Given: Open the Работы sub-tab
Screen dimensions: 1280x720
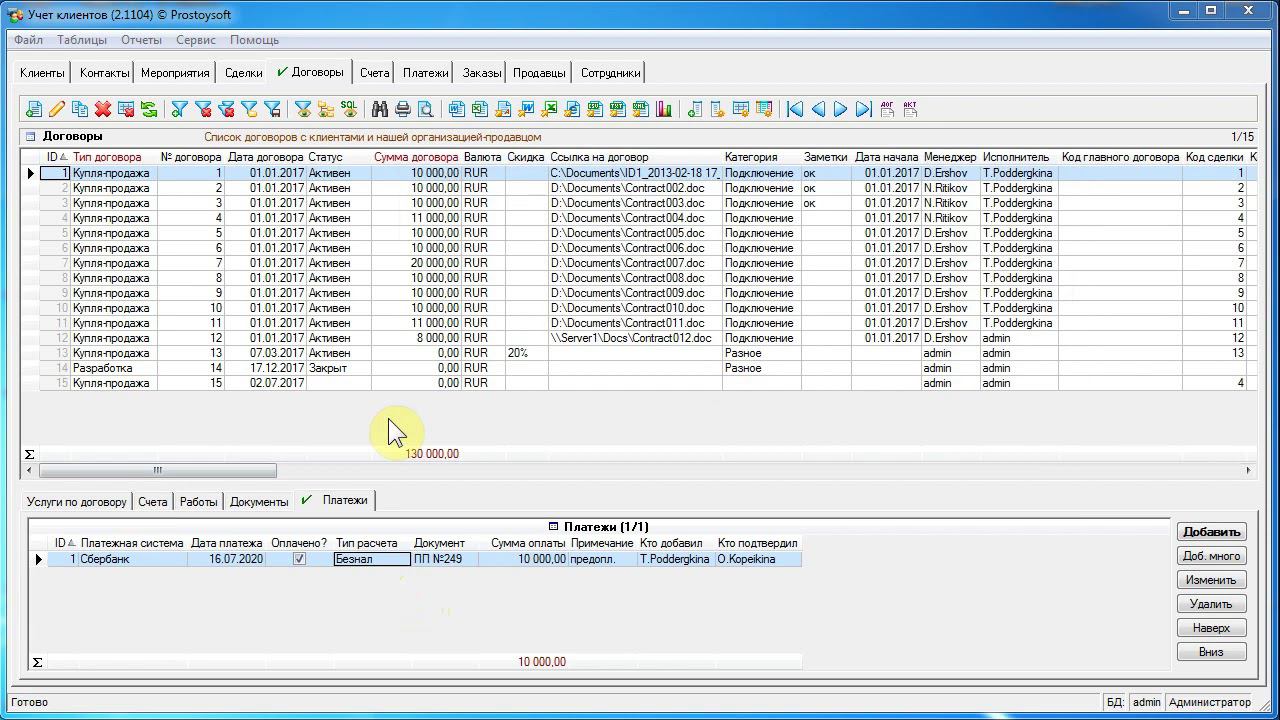Looking at the screenshot, I should (x=199, y=502).
